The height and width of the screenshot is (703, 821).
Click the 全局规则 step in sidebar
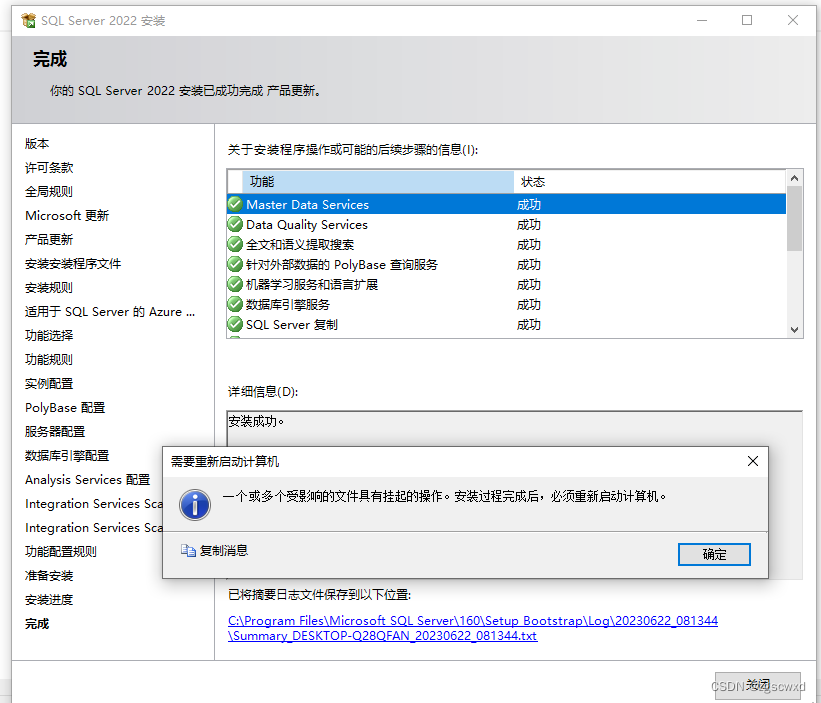click(x=49, y=192)
